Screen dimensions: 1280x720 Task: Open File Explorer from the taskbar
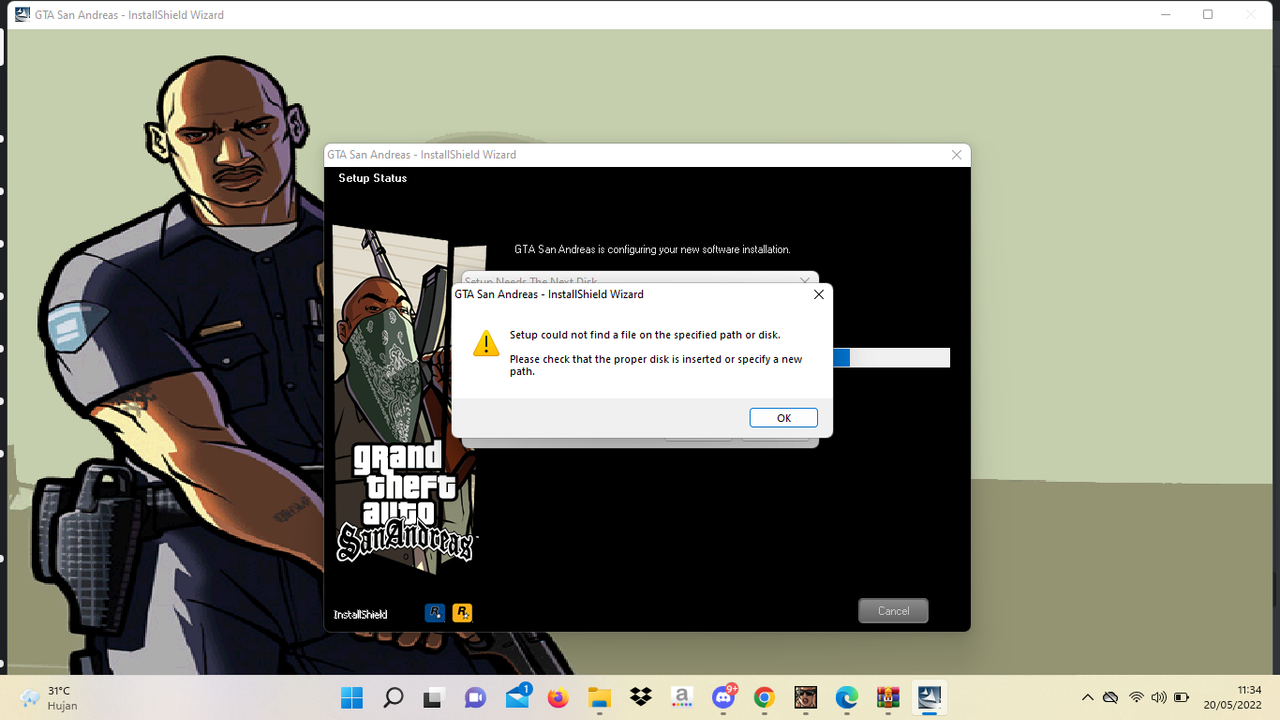click(x=599, y=697)
